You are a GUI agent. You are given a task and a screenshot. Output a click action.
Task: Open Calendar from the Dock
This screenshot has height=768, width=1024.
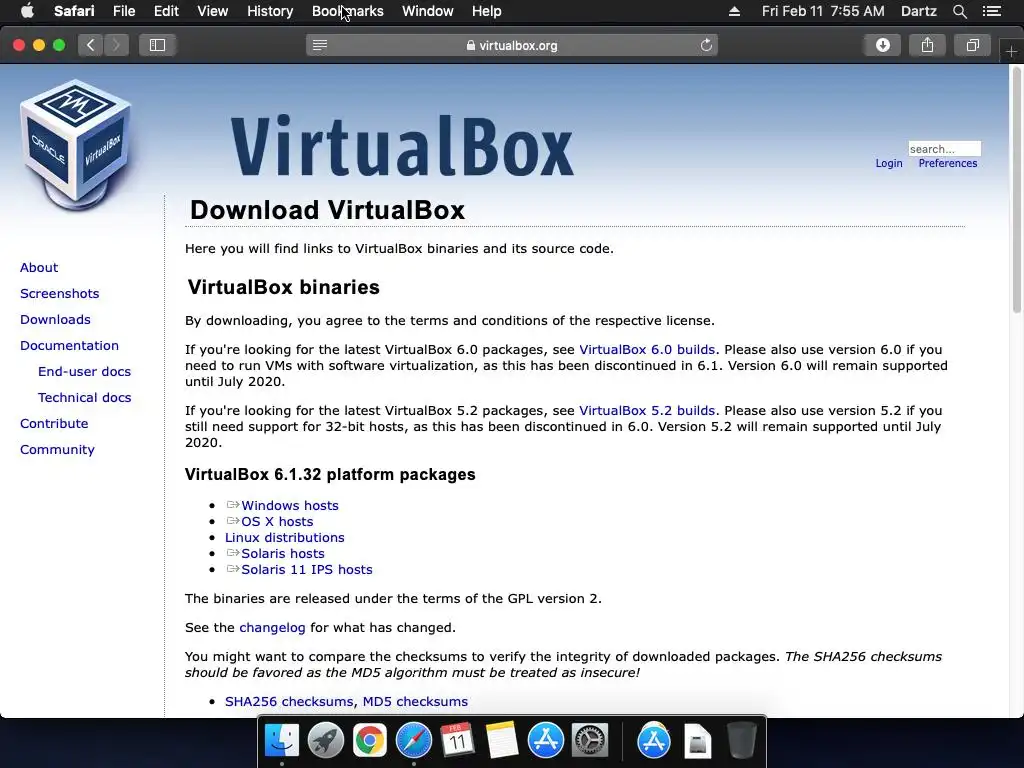[x=457, y=741]
